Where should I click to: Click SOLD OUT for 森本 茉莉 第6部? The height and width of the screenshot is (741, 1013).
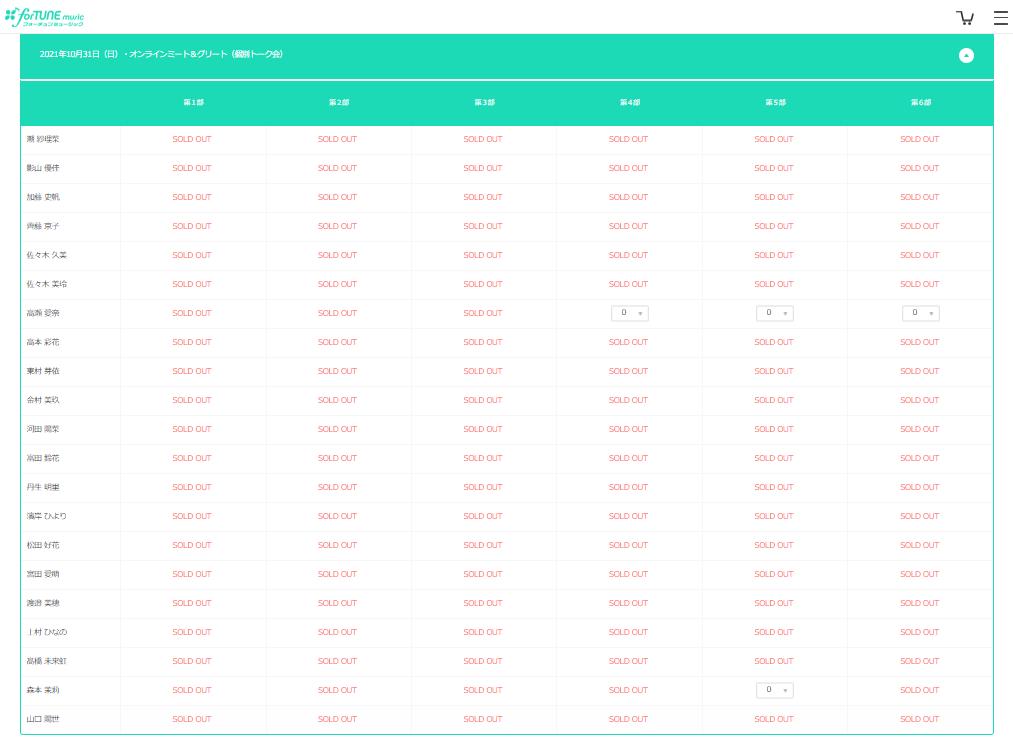[919, 691]
